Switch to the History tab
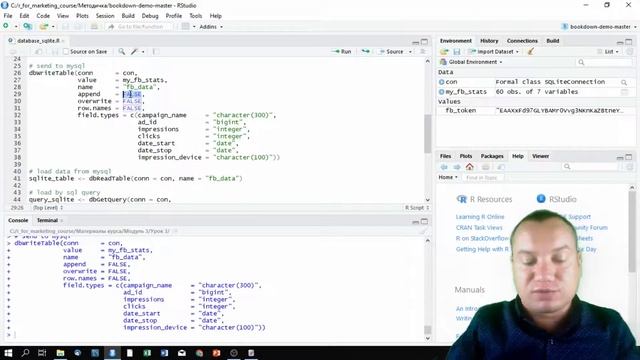The height and width of the screenshot is (360, 640). pos(489,41)
